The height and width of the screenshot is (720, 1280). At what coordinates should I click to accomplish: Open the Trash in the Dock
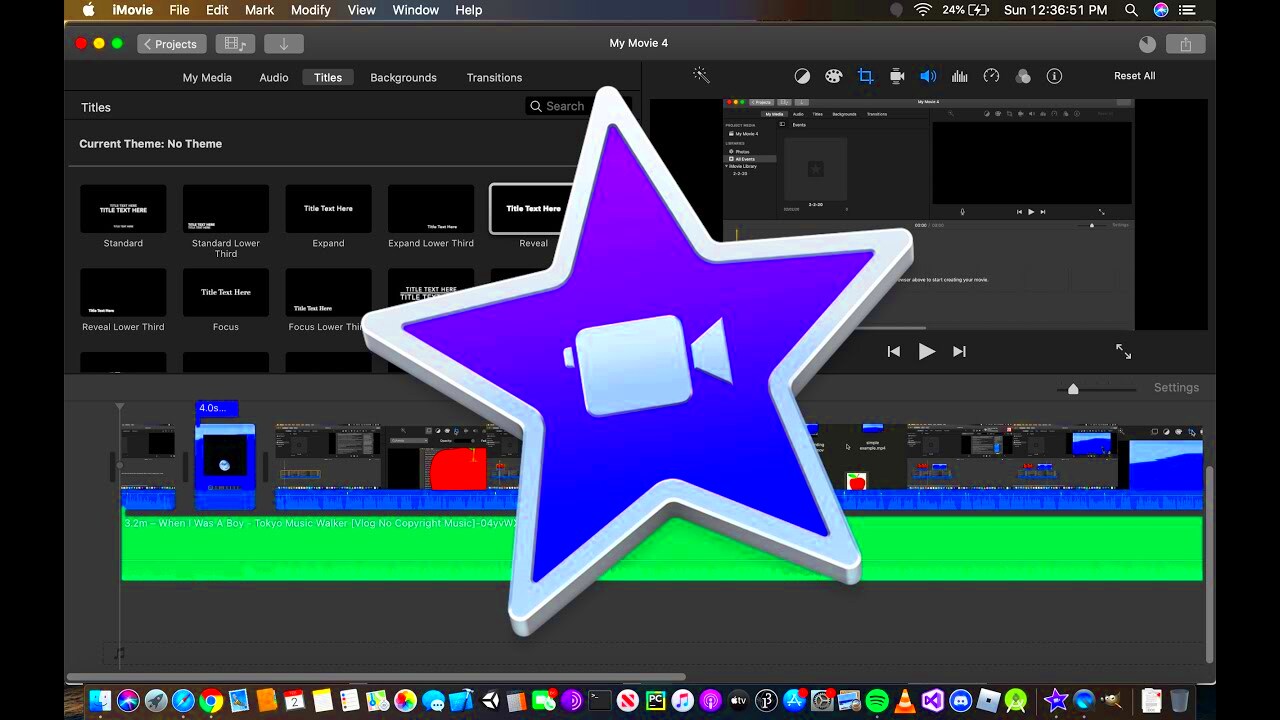click(1179, 701)
